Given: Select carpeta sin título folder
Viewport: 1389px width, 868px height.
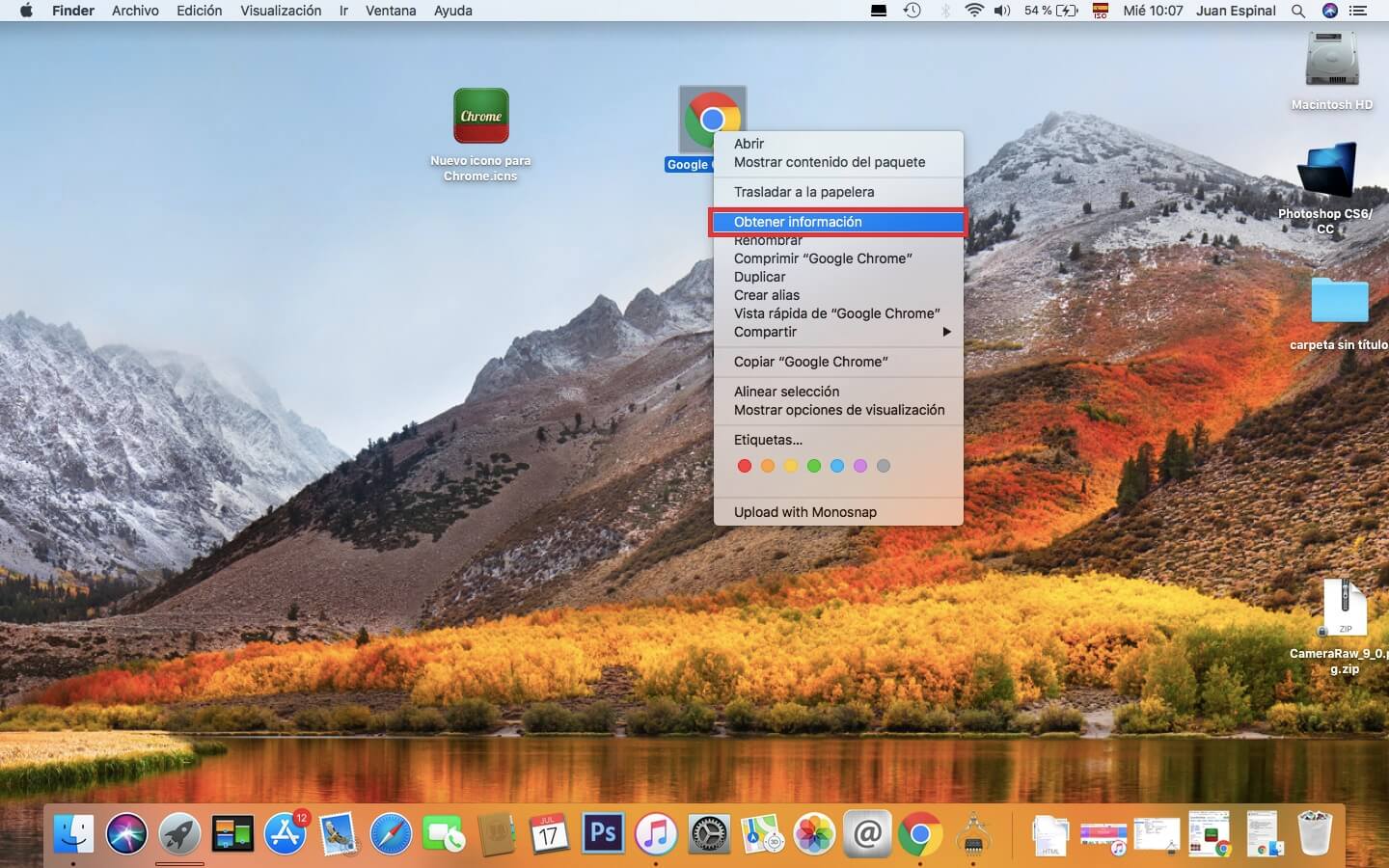Looking at the screenshot, I should point(1340,301).
